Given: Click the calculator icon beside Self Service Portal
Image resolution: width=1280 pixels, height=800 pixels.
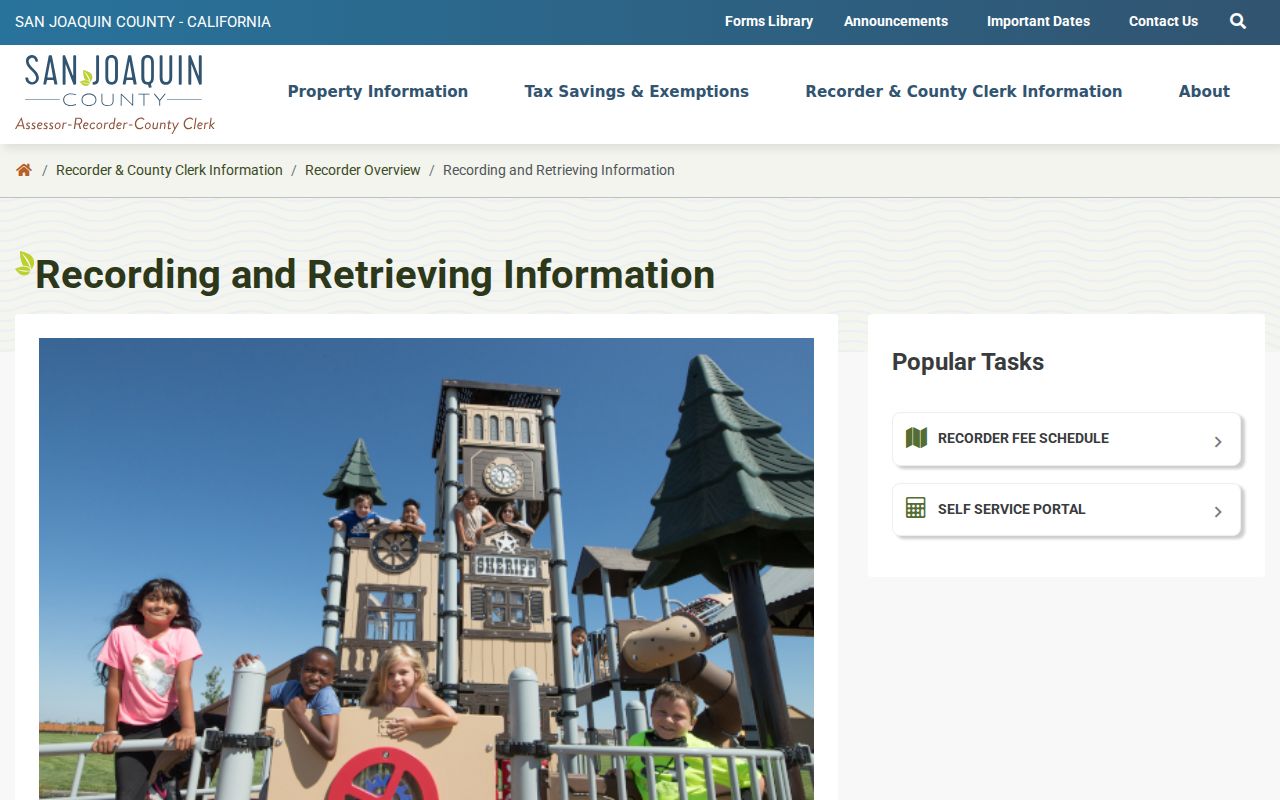Looking at the screenshot, I should coord(916,508).
